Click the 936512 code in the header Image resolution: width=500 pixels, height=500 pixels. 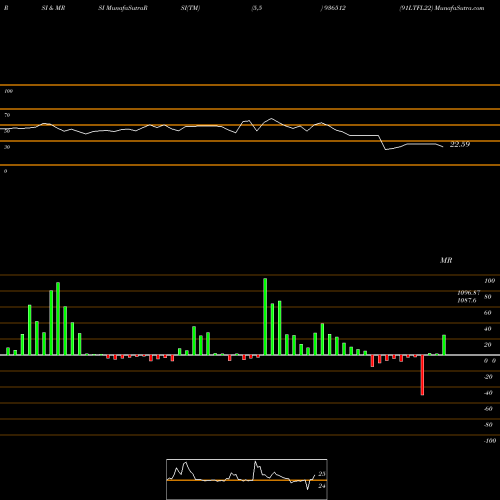pos(335,8)
